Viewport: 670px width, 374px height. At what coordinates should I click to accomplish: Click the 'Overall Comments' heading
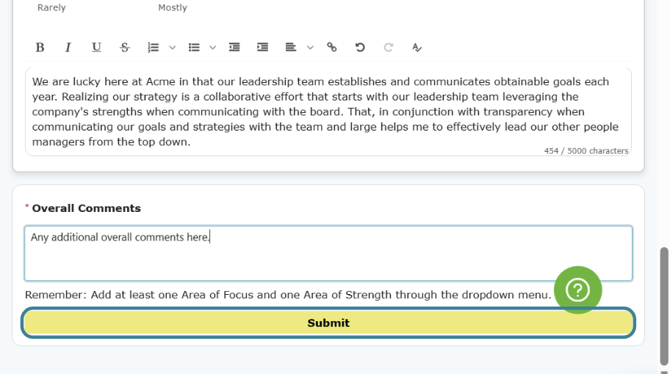click(86, 208)
